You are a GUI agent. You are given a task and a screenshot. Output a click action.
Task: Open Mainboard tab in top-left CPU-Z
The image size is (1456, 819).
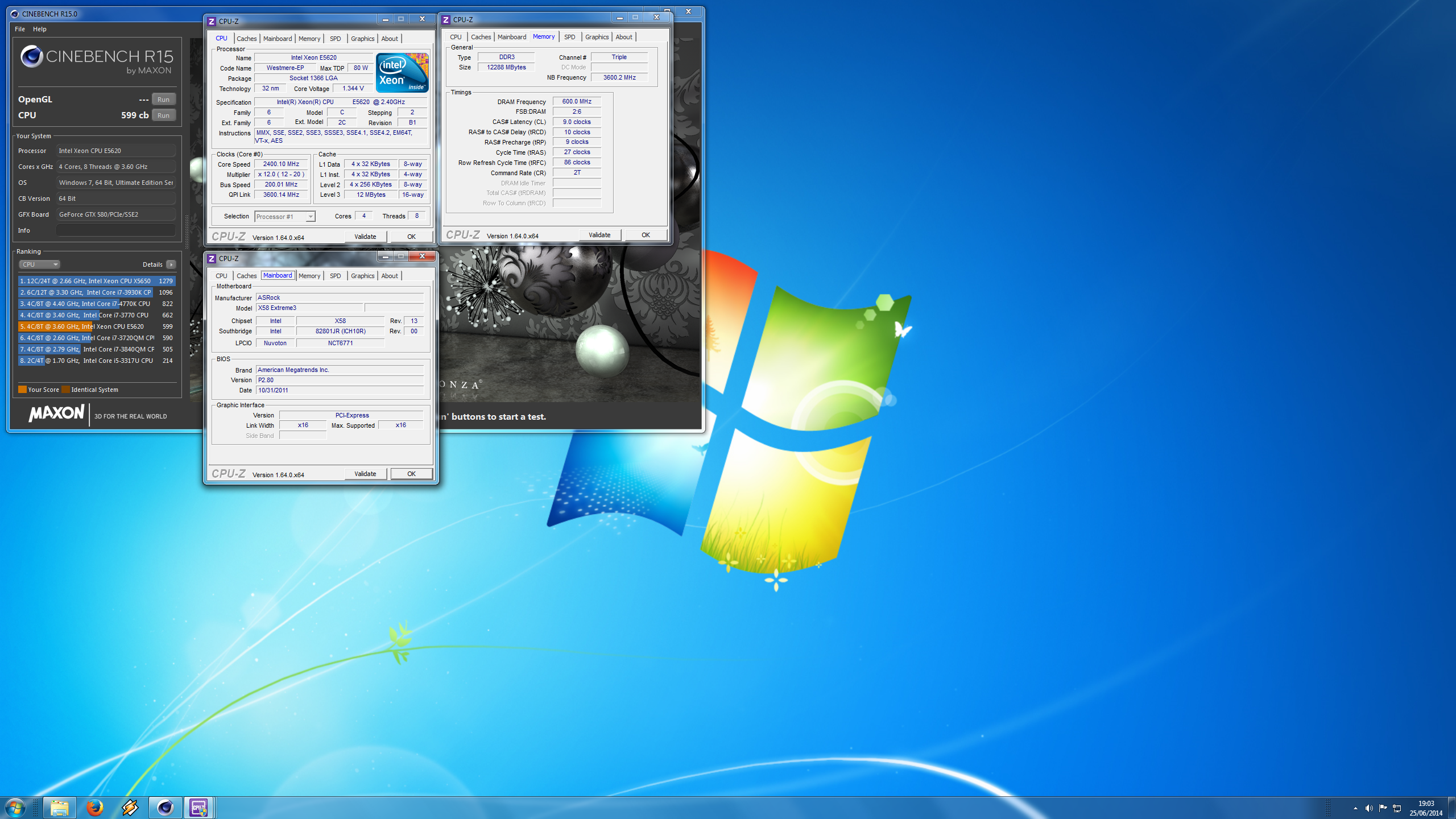278,39
